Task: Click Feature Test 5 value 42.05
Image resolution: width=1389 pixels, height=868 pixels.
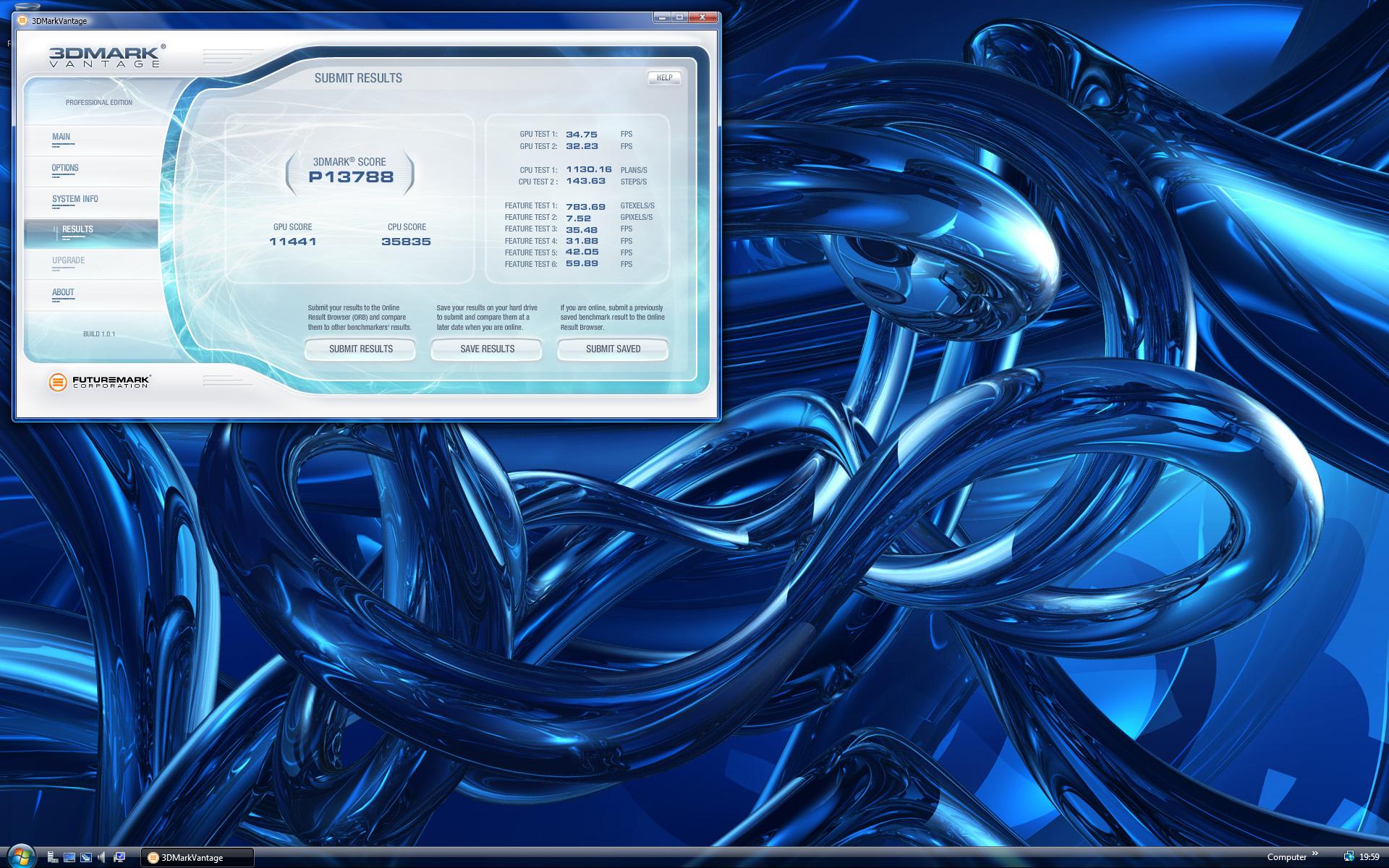Action: click(582, 252)
